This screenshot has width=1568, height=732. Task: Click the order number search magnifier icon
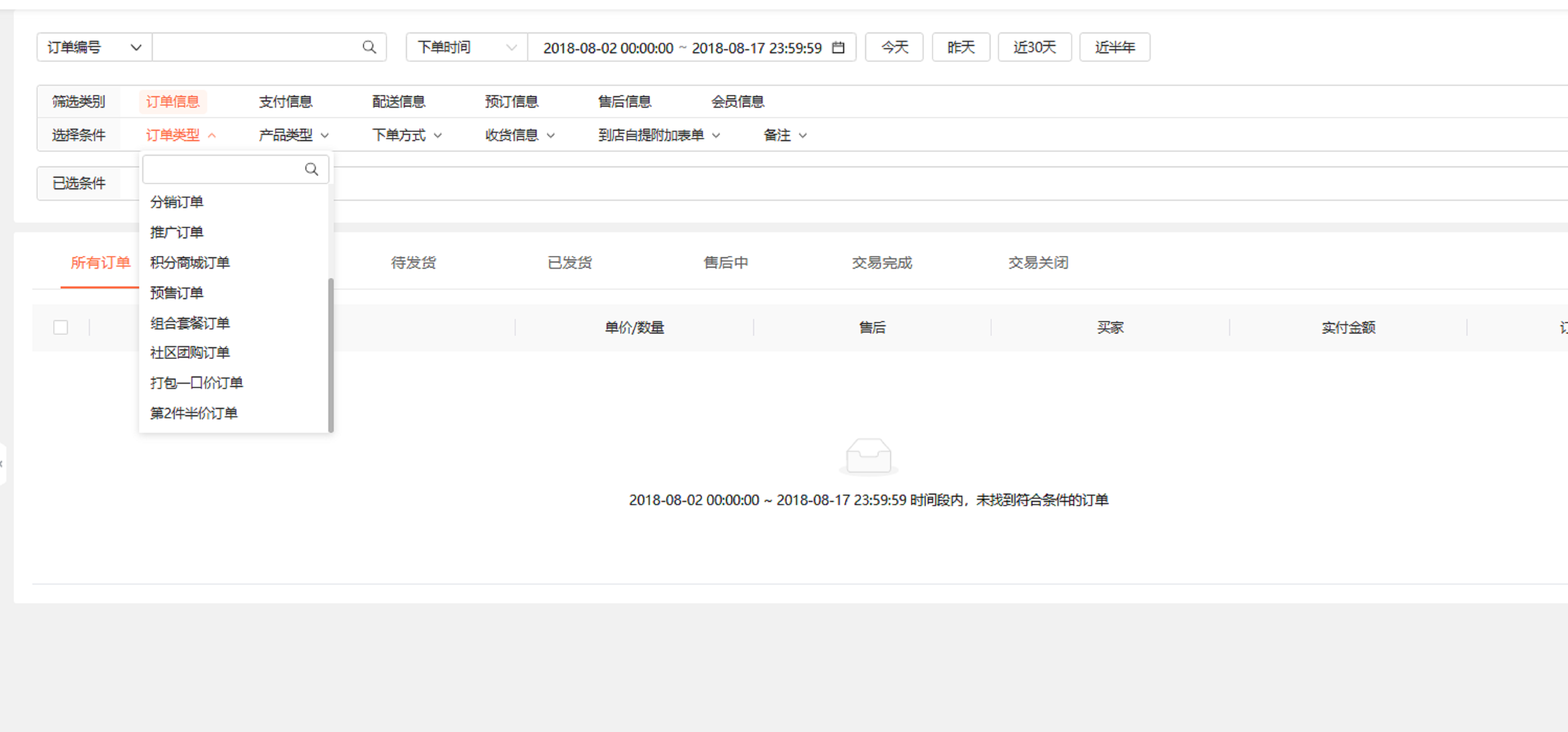coord(369,47)
